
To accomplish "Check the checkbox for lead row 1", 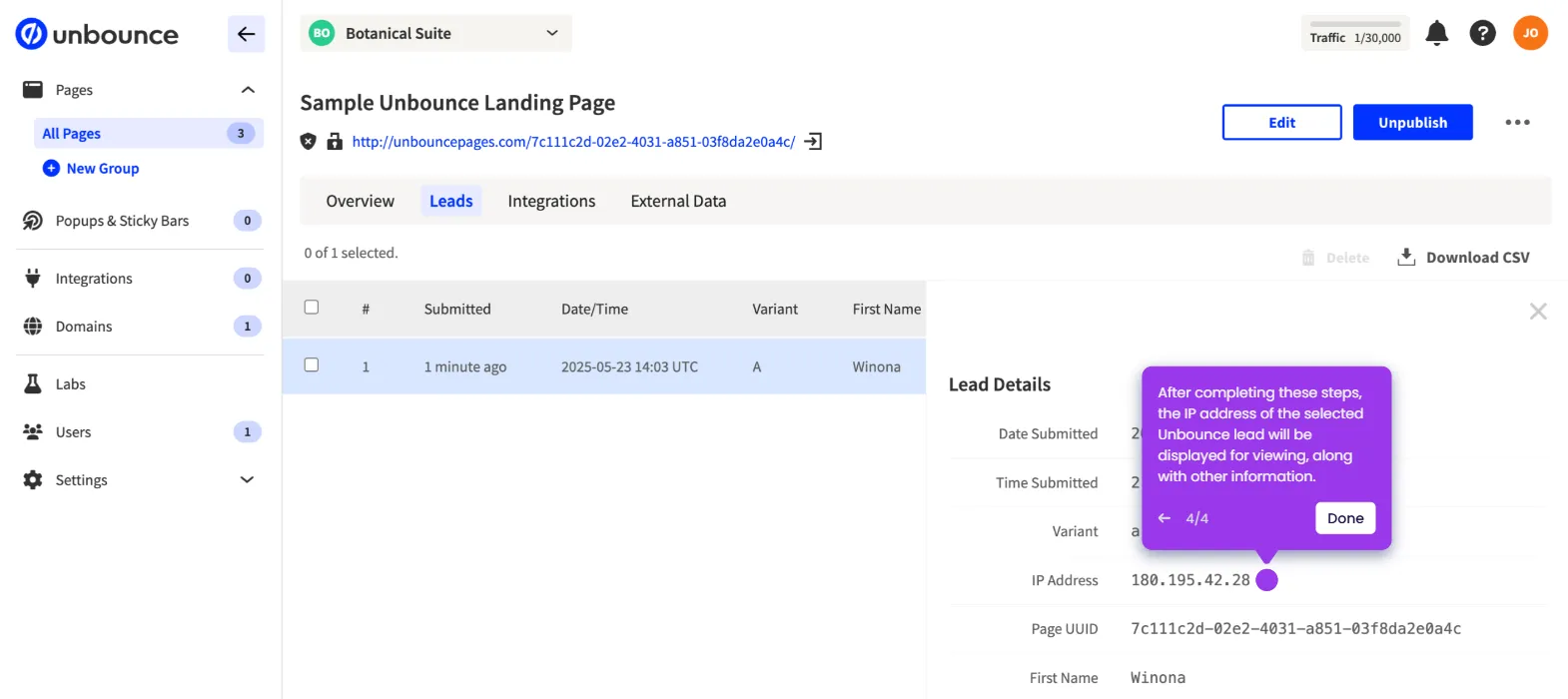I will (x=312, y=365).
